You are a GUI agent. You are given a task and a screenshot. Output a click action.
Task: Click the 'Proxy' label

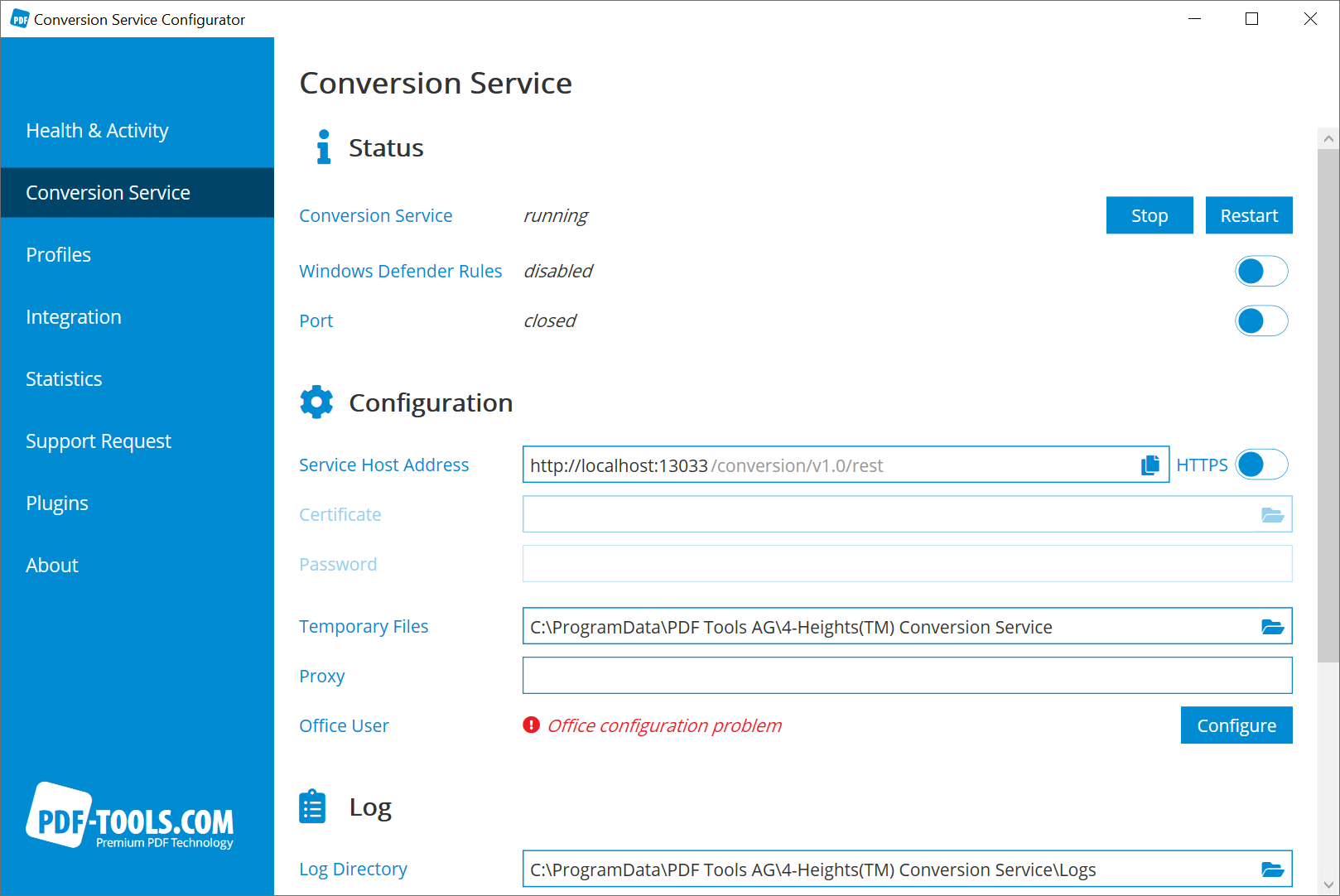tap(321, 677)
